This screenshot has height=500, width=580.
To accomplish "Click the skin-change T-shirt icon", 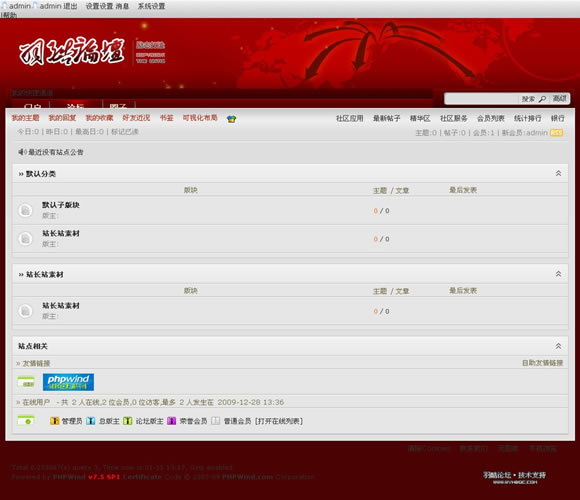I will tap(232, 119).
